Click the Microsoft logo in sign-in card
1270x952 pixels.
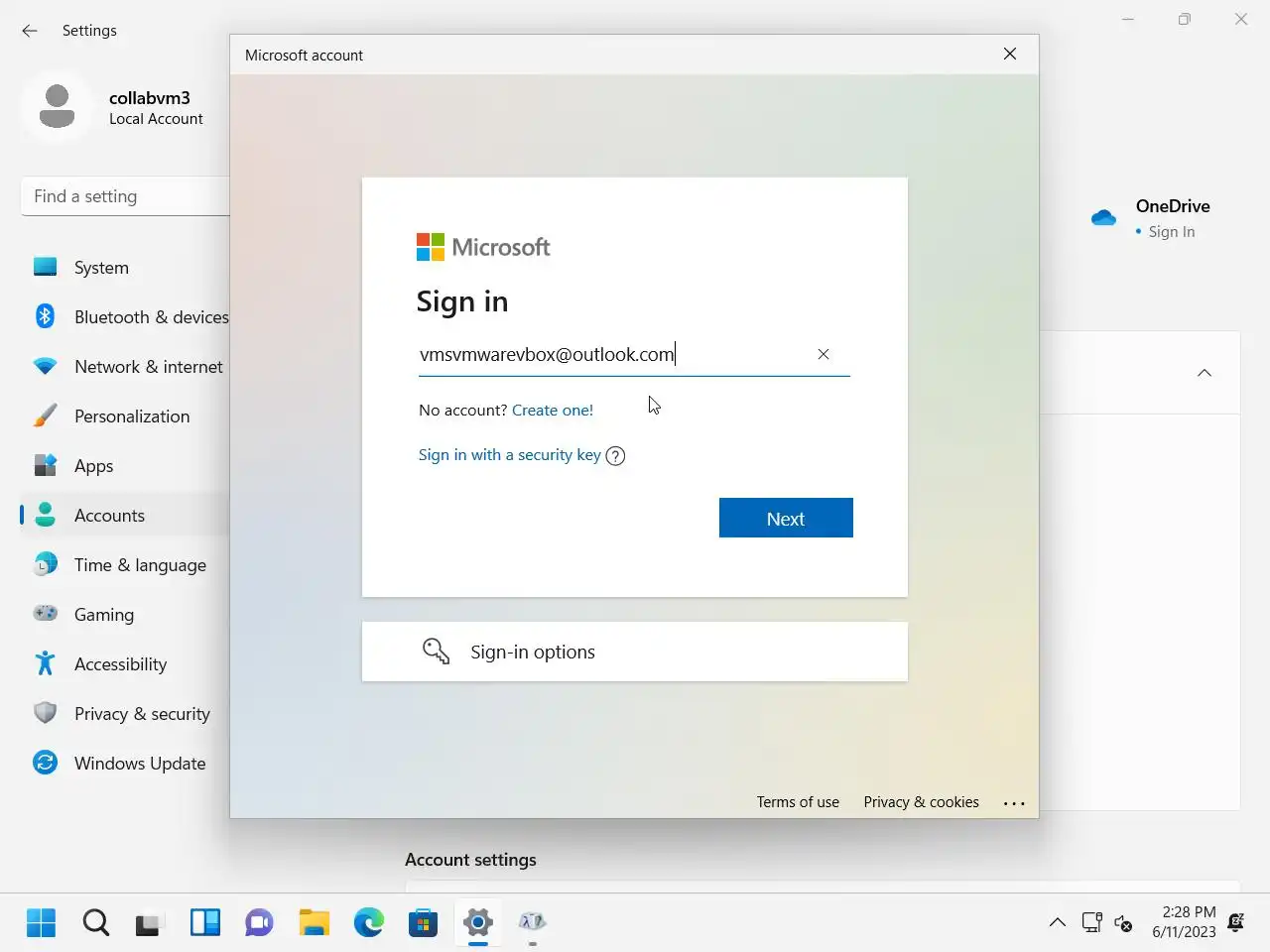[483, 247]
